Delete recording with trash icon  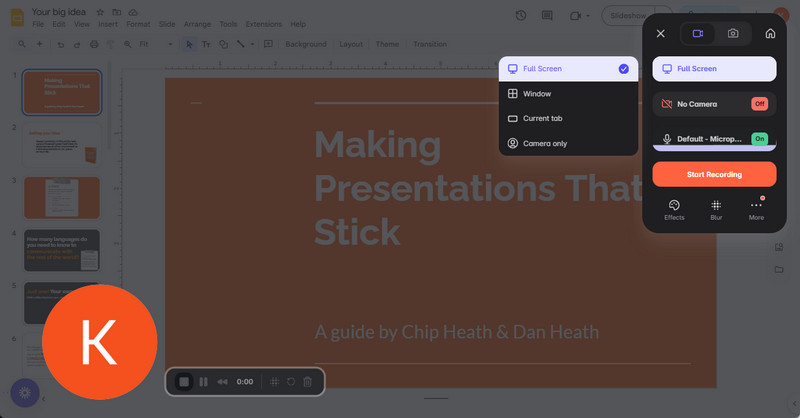click(x=308, y=382)
